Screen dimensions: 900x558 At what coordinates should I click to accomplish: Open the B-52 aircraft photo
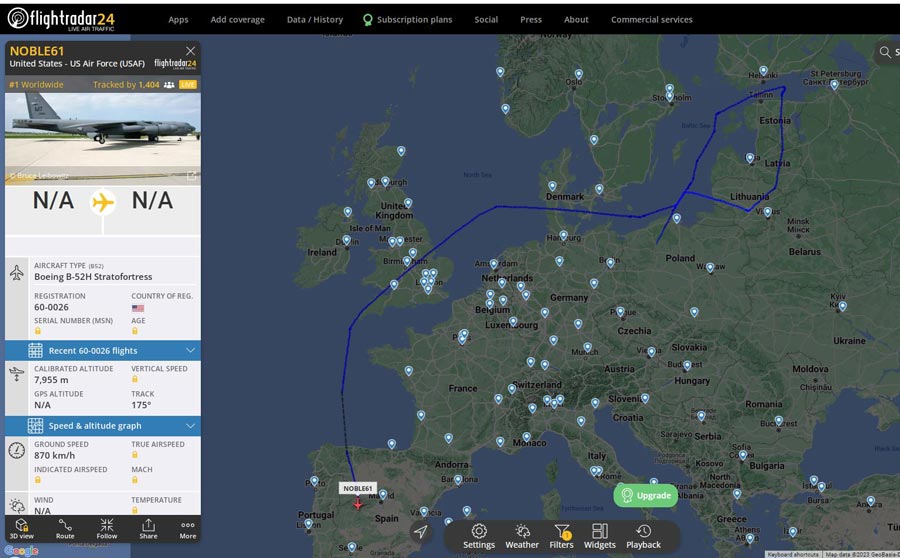[103, 138]
